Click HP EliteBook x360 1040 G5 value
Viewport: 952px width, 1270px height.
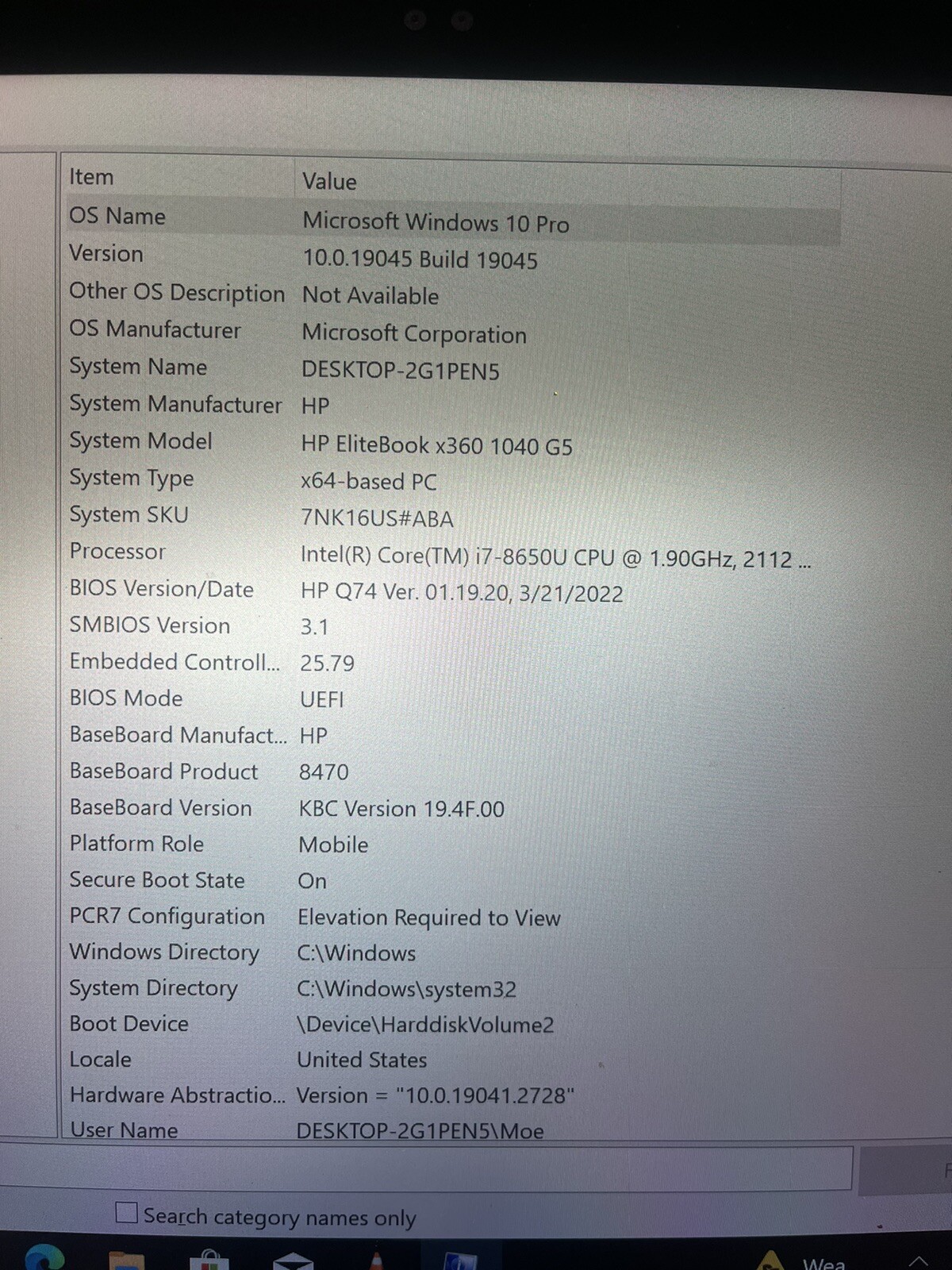pyautogui.click(x=436, y=445)
